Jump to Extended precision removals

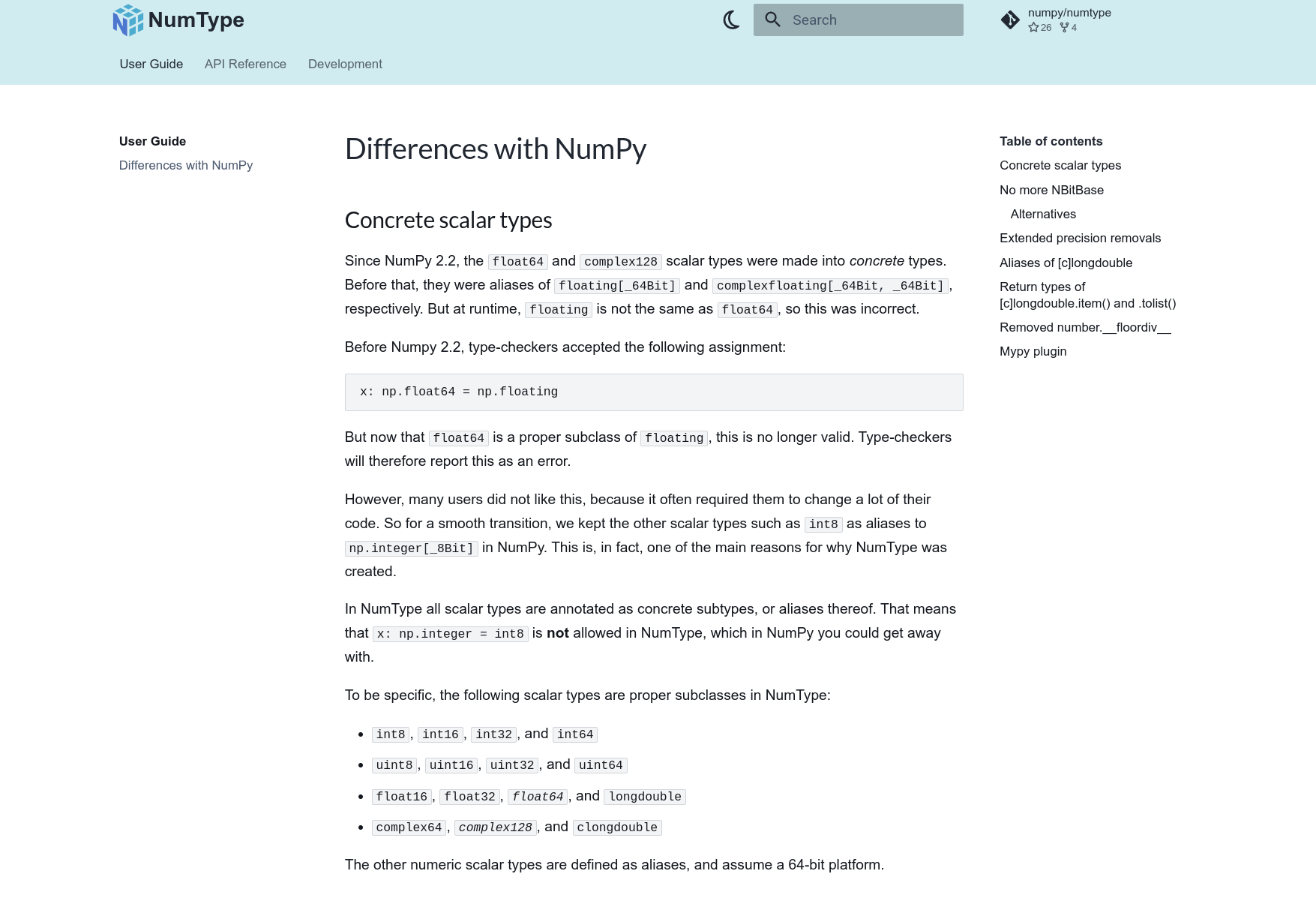[1080, 239]
